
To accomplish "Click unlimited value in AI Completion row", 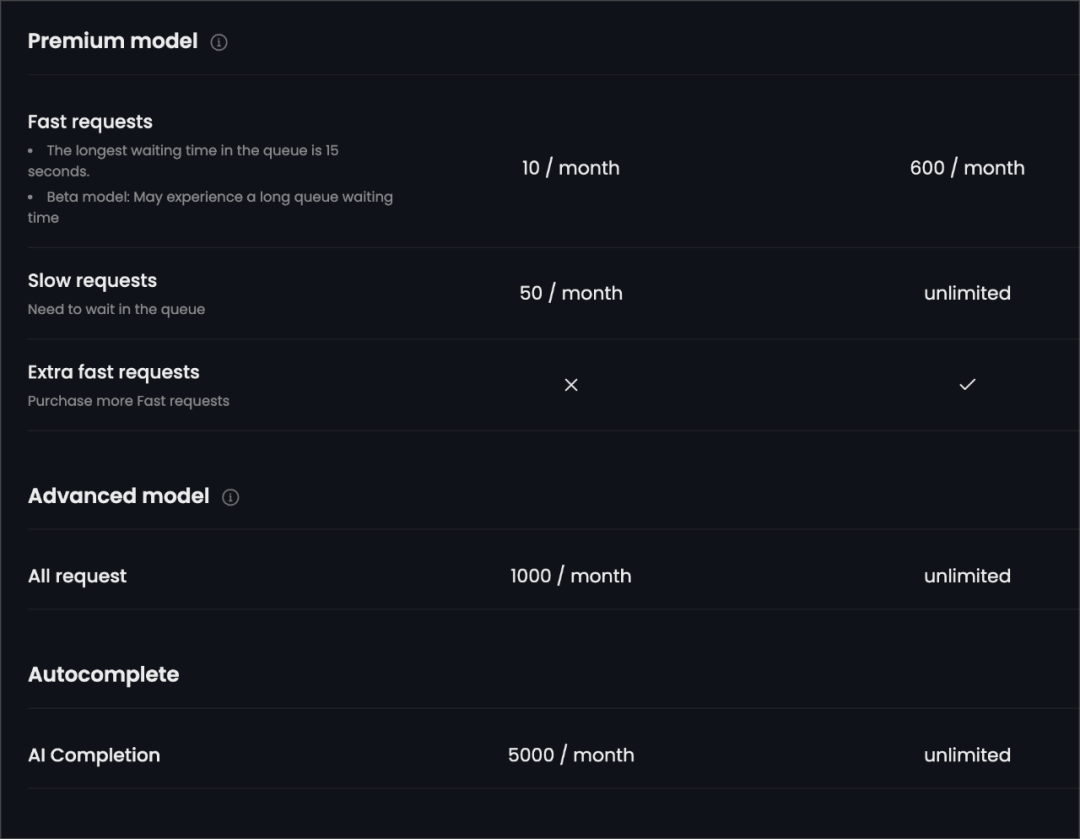I will pyautogui.click(x=967, y=756).
